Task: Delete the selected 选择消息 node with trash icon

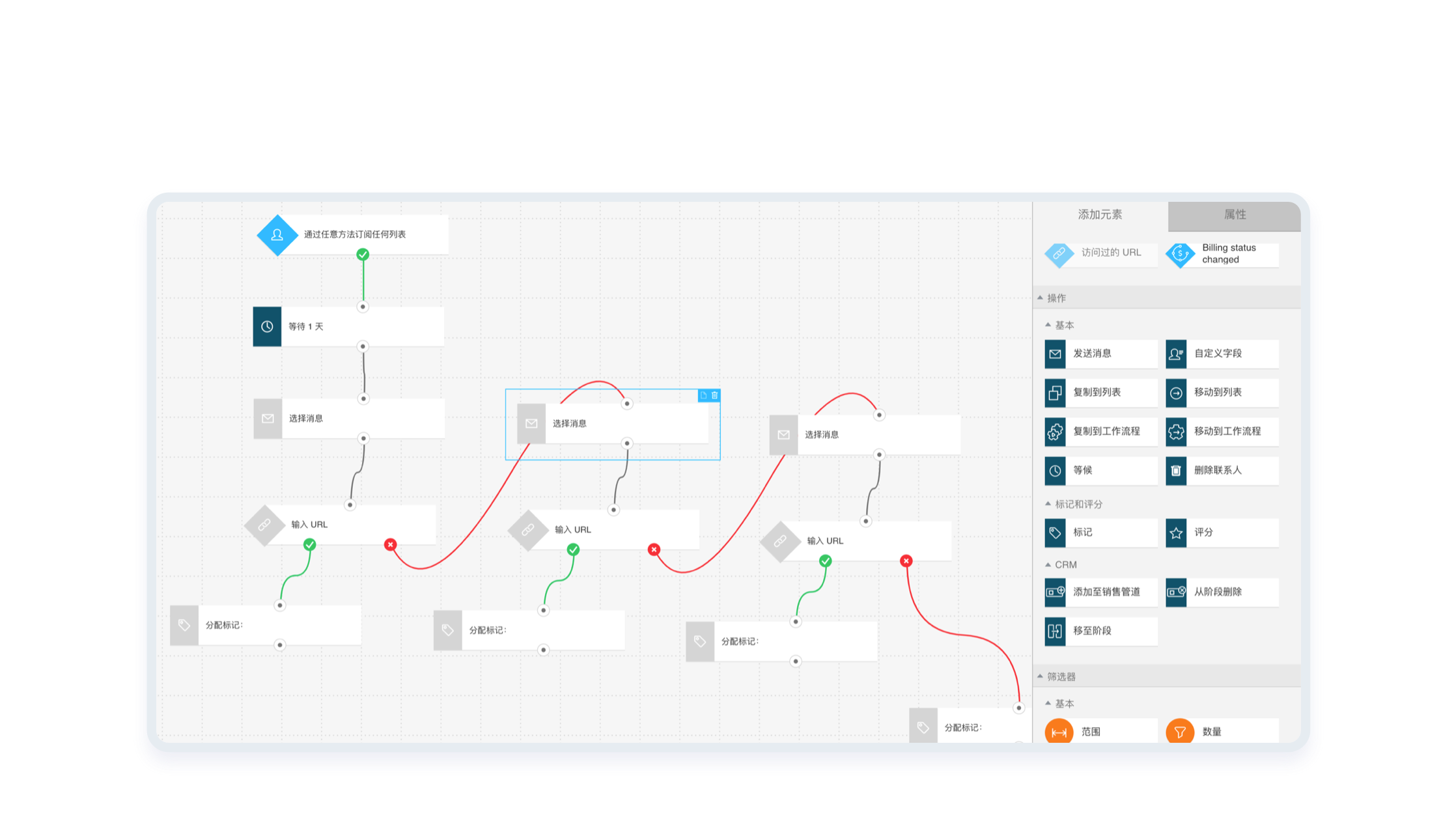Action: (x=714, y=395)
